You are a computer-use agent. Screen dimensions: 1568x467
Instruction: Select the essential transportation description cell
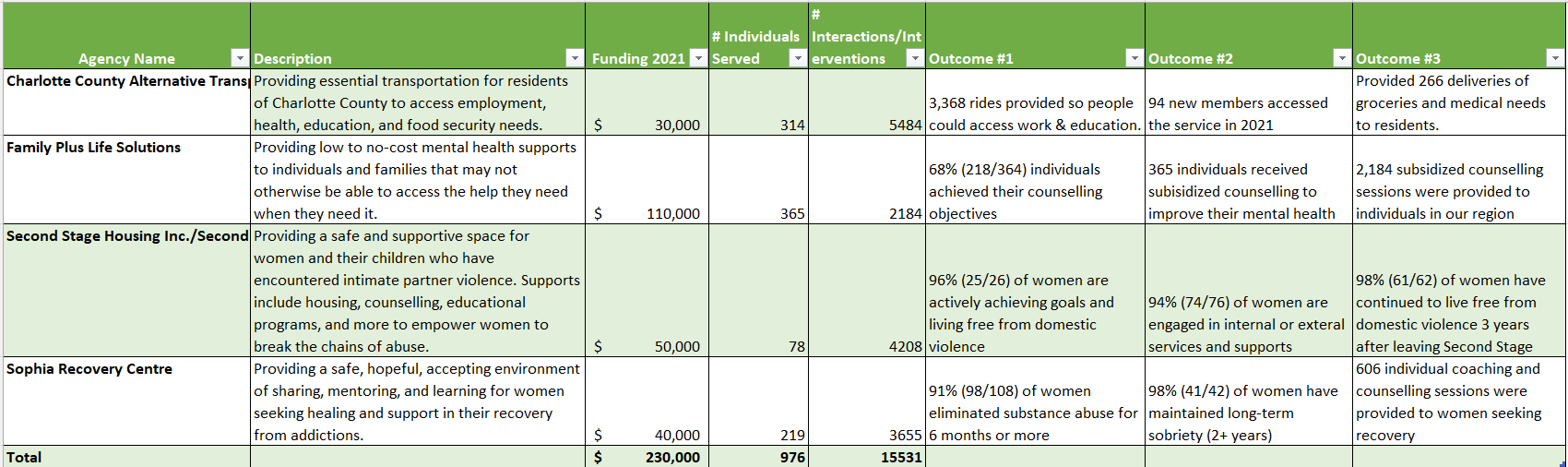coord(418,102)
